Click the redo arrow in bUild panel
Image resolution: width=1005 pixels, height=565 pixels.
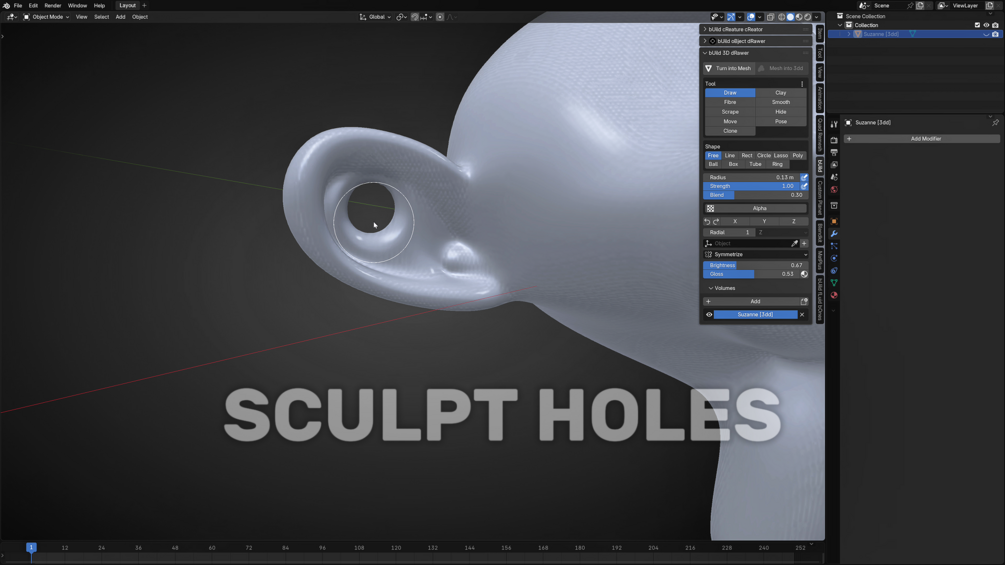716,222
